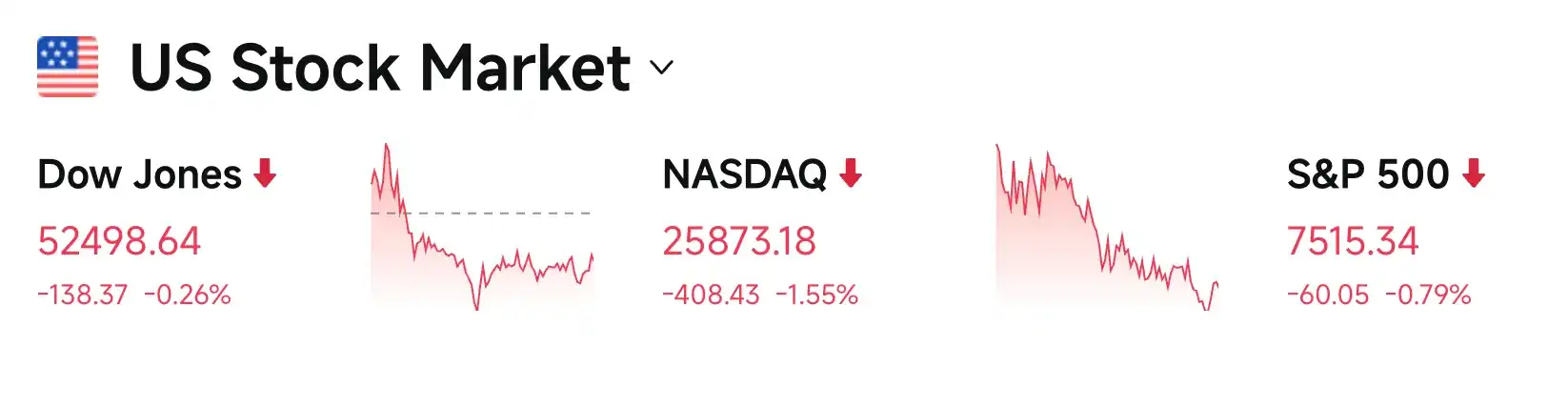Open the Dow Jones index label
This screenshot has width=1568, height=408.
click(139, 174)
